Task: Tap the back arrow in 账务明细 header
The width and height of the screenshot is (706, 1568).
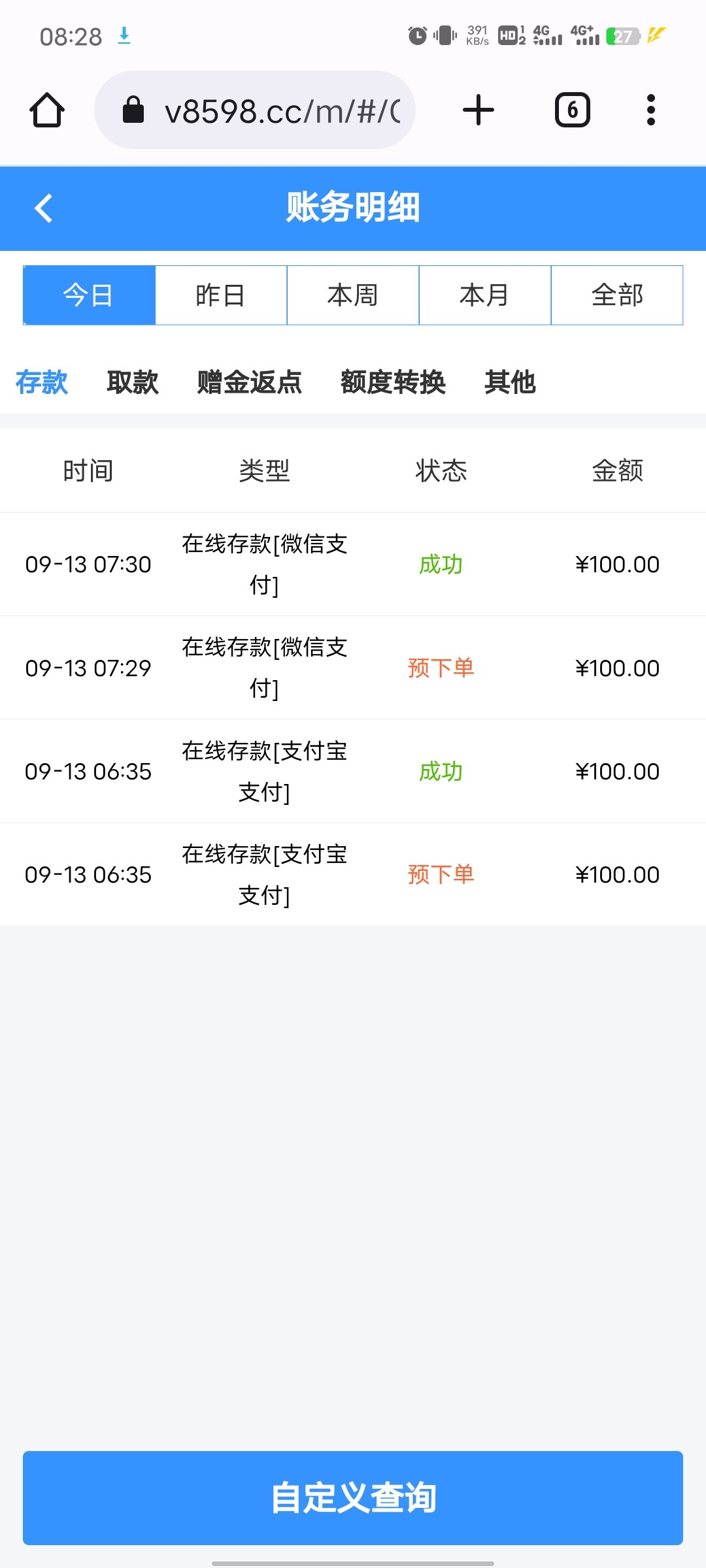Action: point(44,208)
